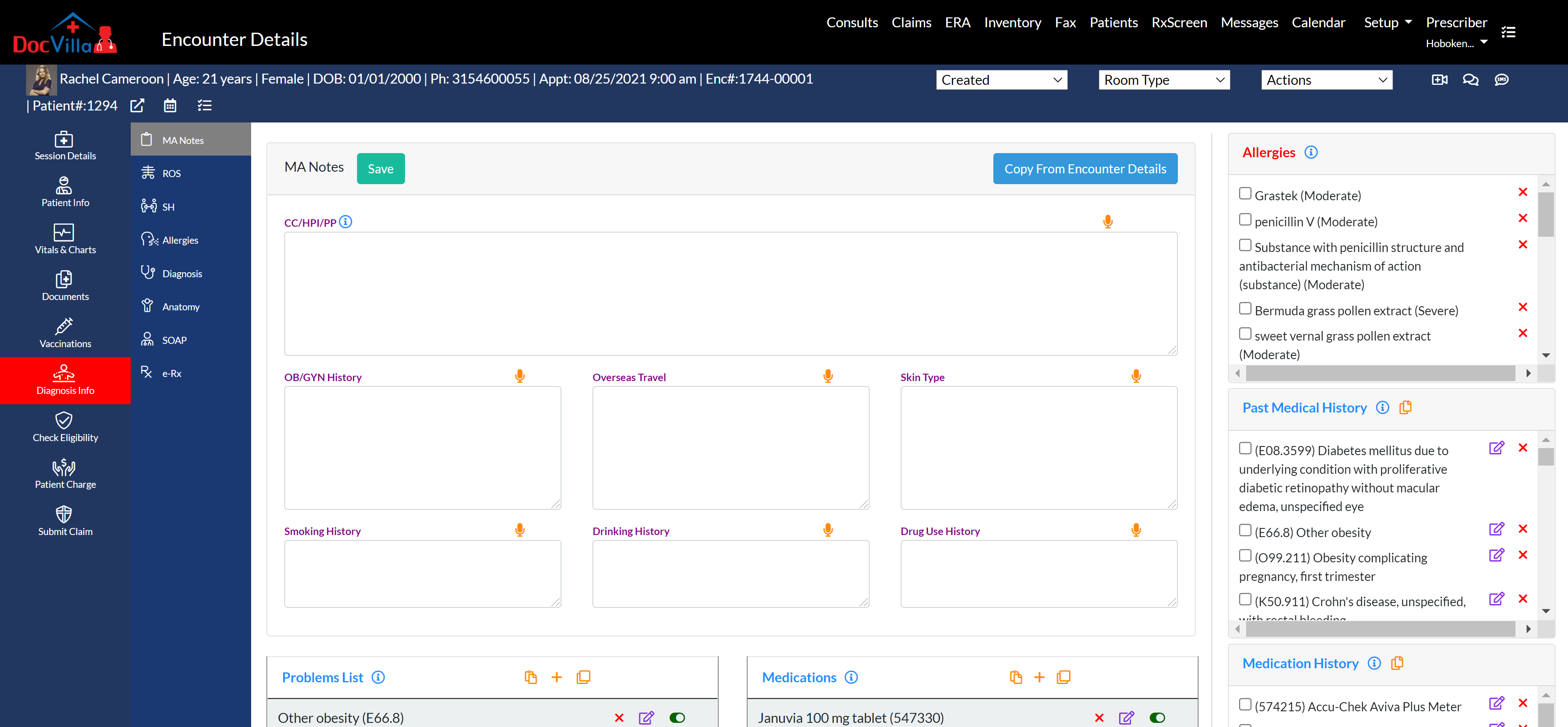Screen dimensions: 1568x727
Task: Click Copy From Encounter Details button
Action: pos(1085,169)
